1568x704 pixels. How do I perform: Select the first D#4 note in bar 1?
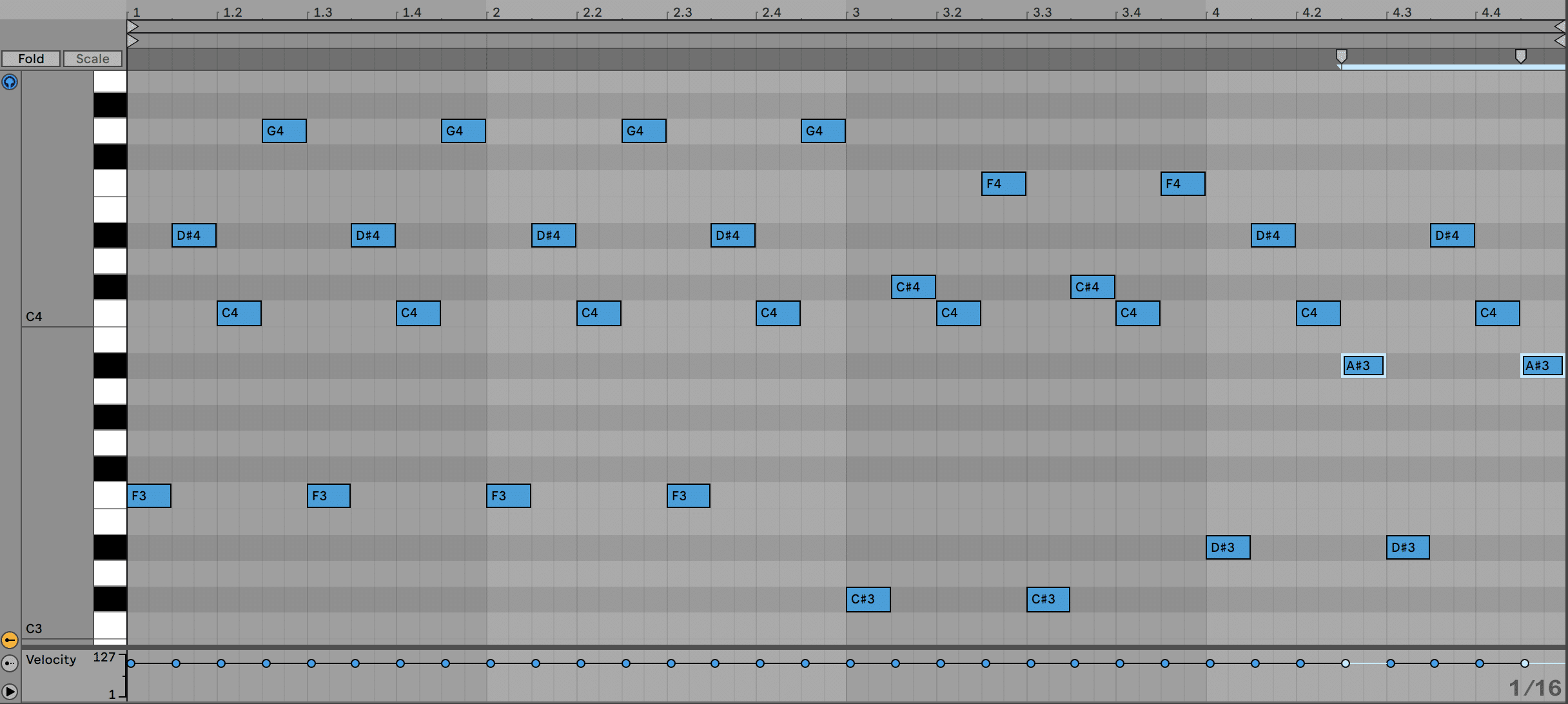click(194, 235)
